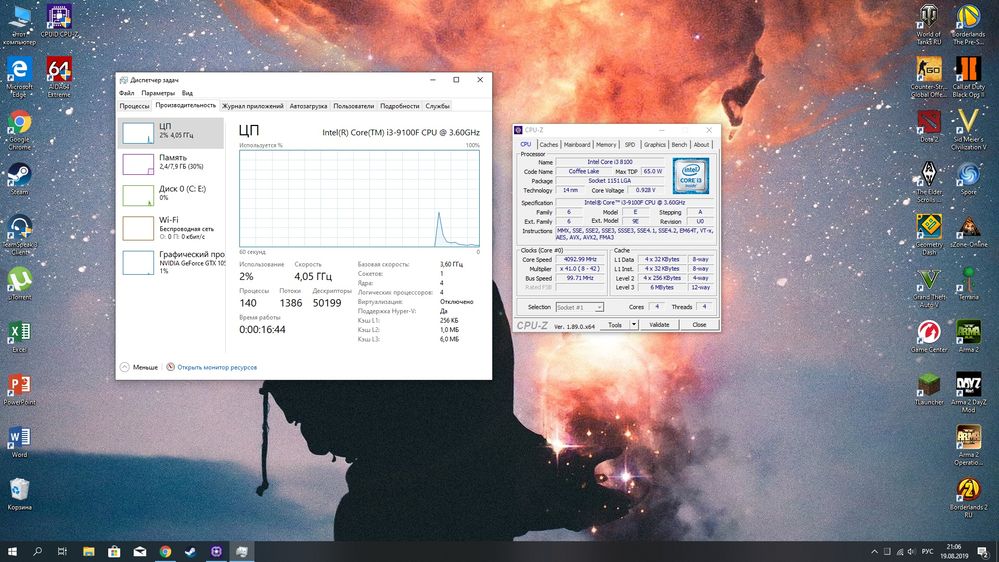Select Диск 0 (C: E:) item
The width and height of the screenshot is (999, 562).
pyautogui.click(x=171, y=195)
